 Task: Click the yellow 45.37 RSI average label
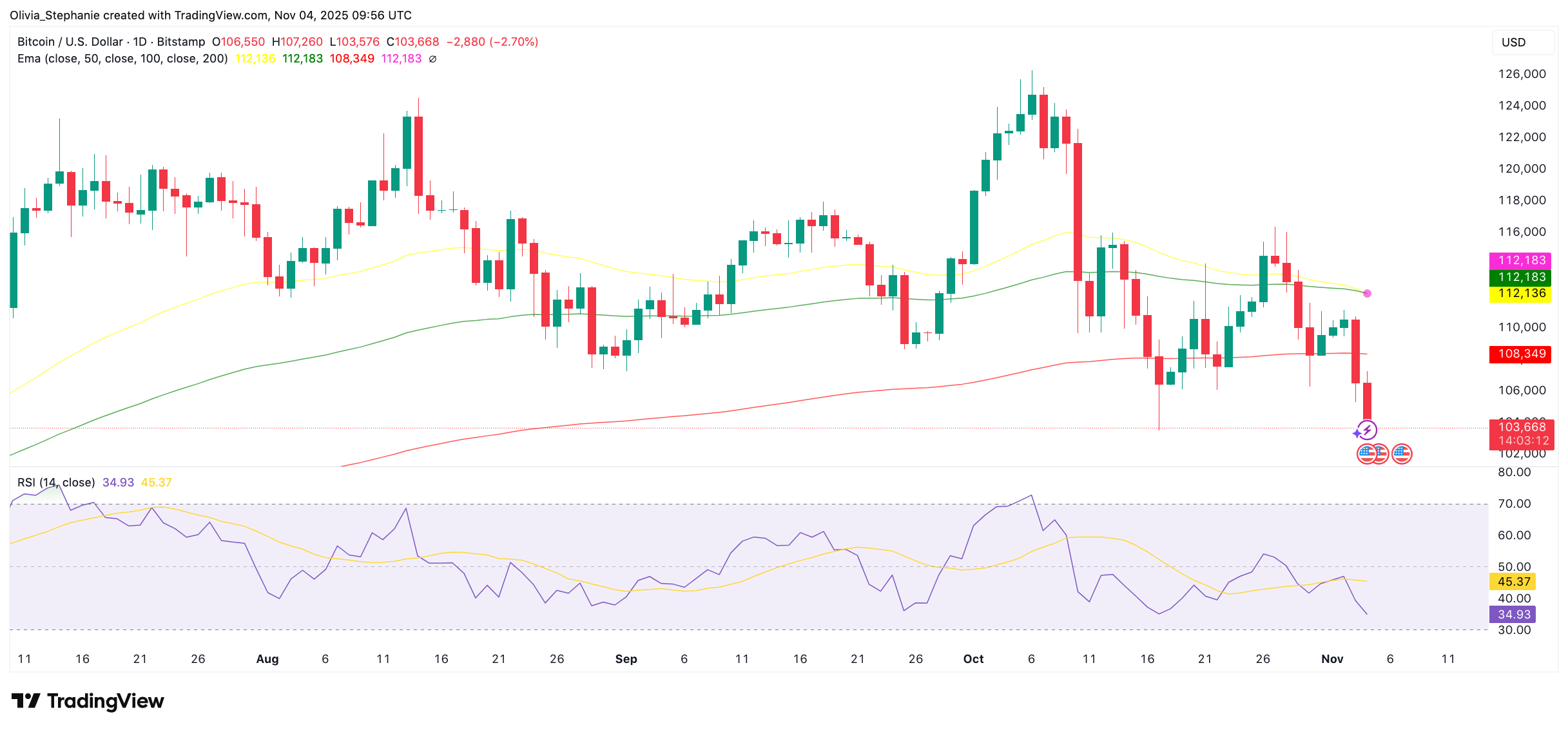1513,582
